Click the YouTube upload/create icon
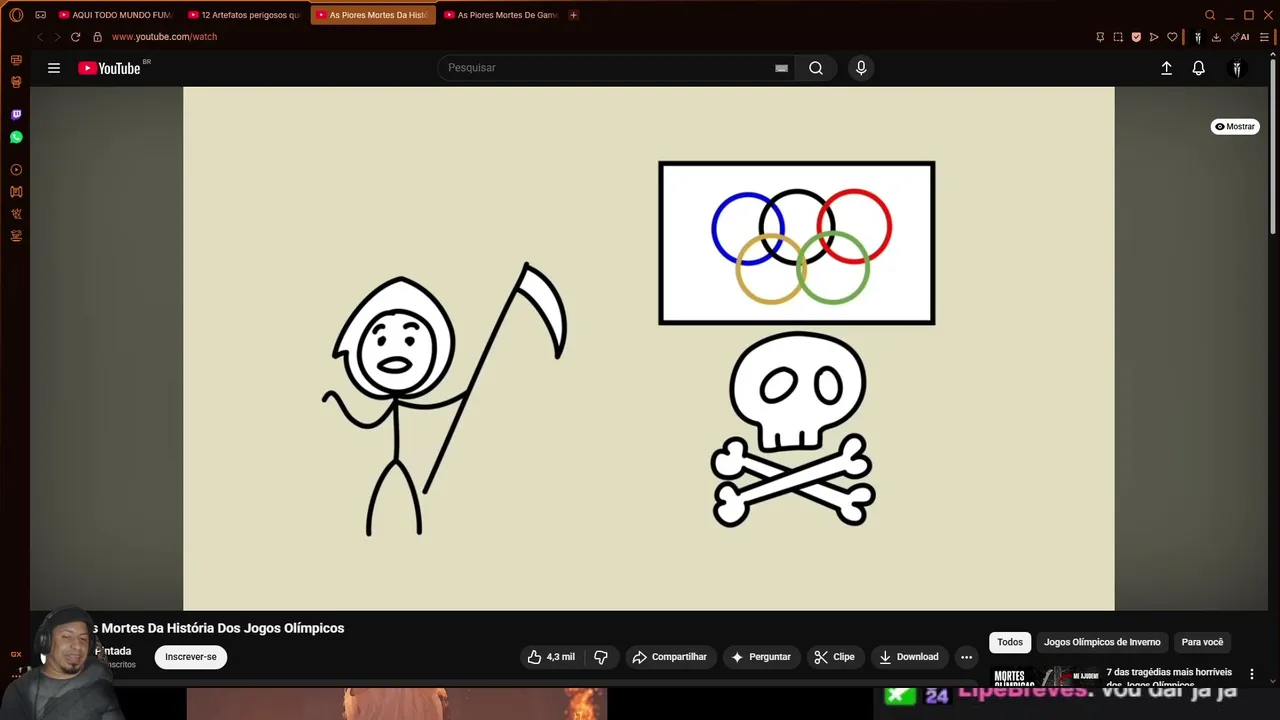 click(x=1166, y=68)
